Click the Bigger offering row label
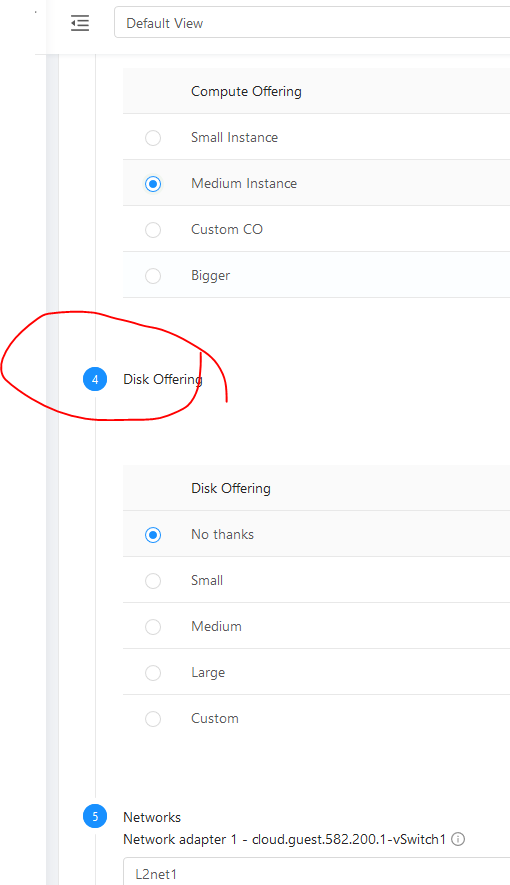This screenshot has height=885, width=510. coord(210,275)
